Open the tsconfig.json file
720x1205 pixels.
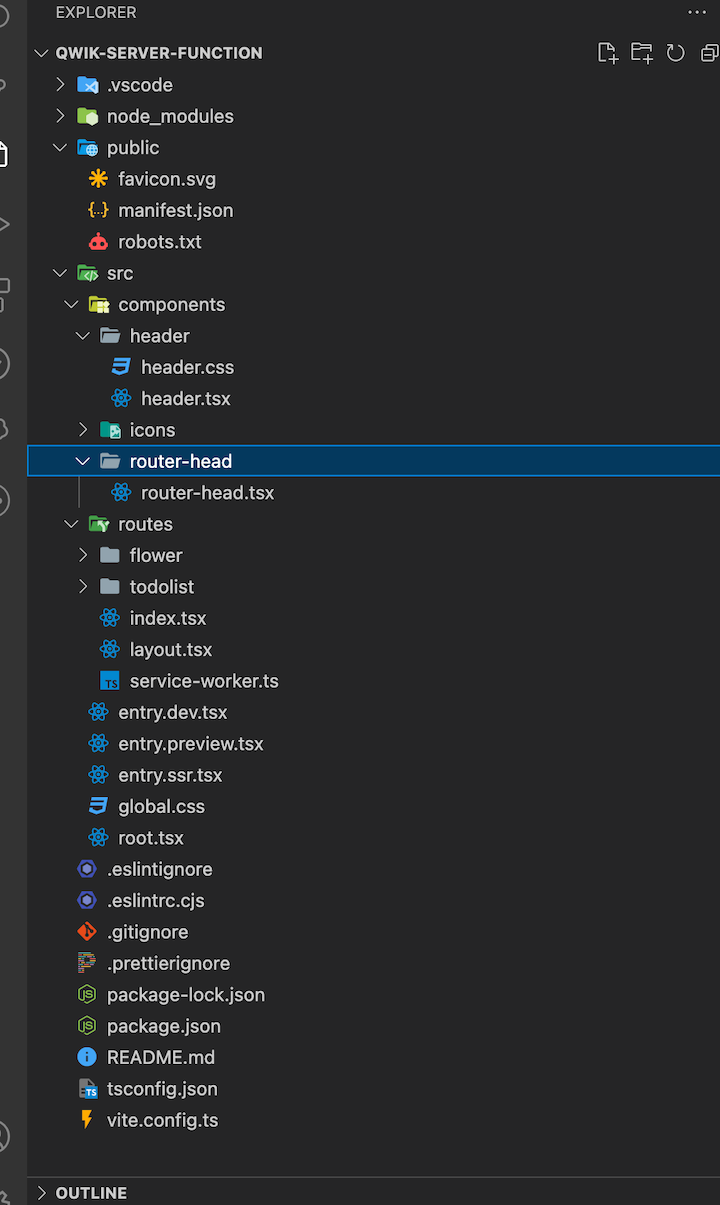pyautogui.click(x=166, y=1088)
